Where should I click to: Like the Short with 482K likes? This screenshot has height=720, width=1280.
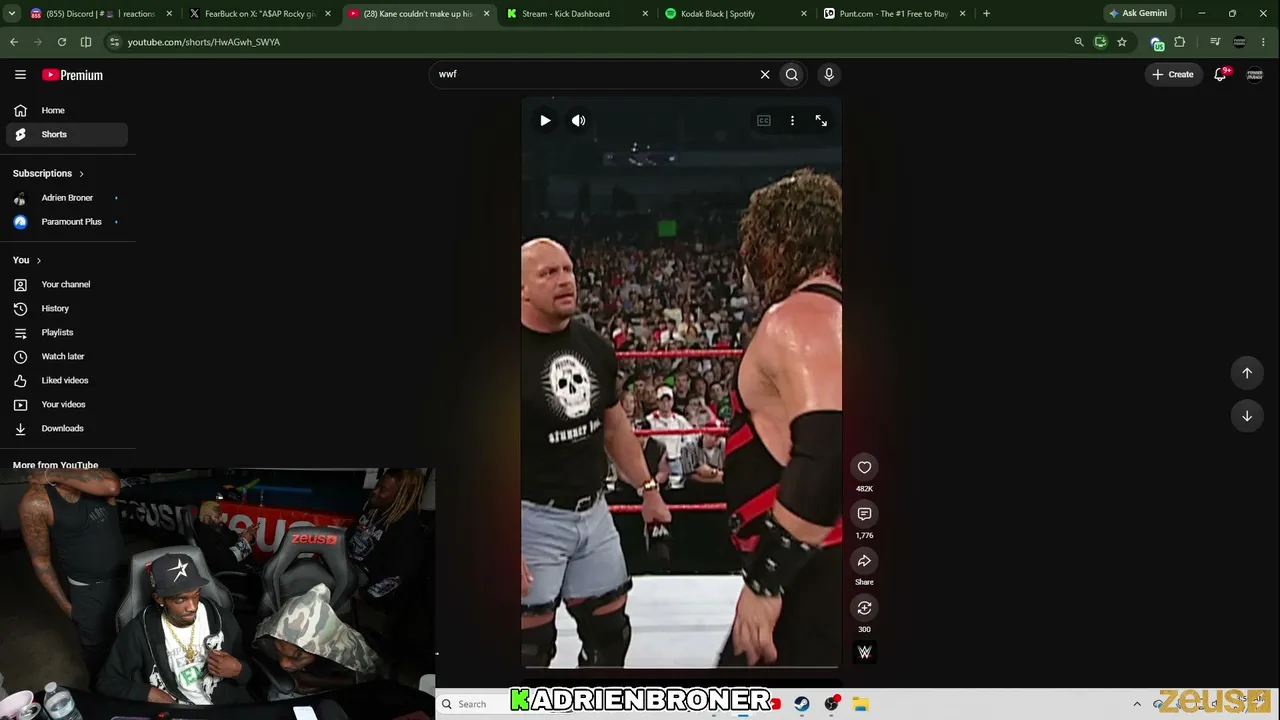864,467
